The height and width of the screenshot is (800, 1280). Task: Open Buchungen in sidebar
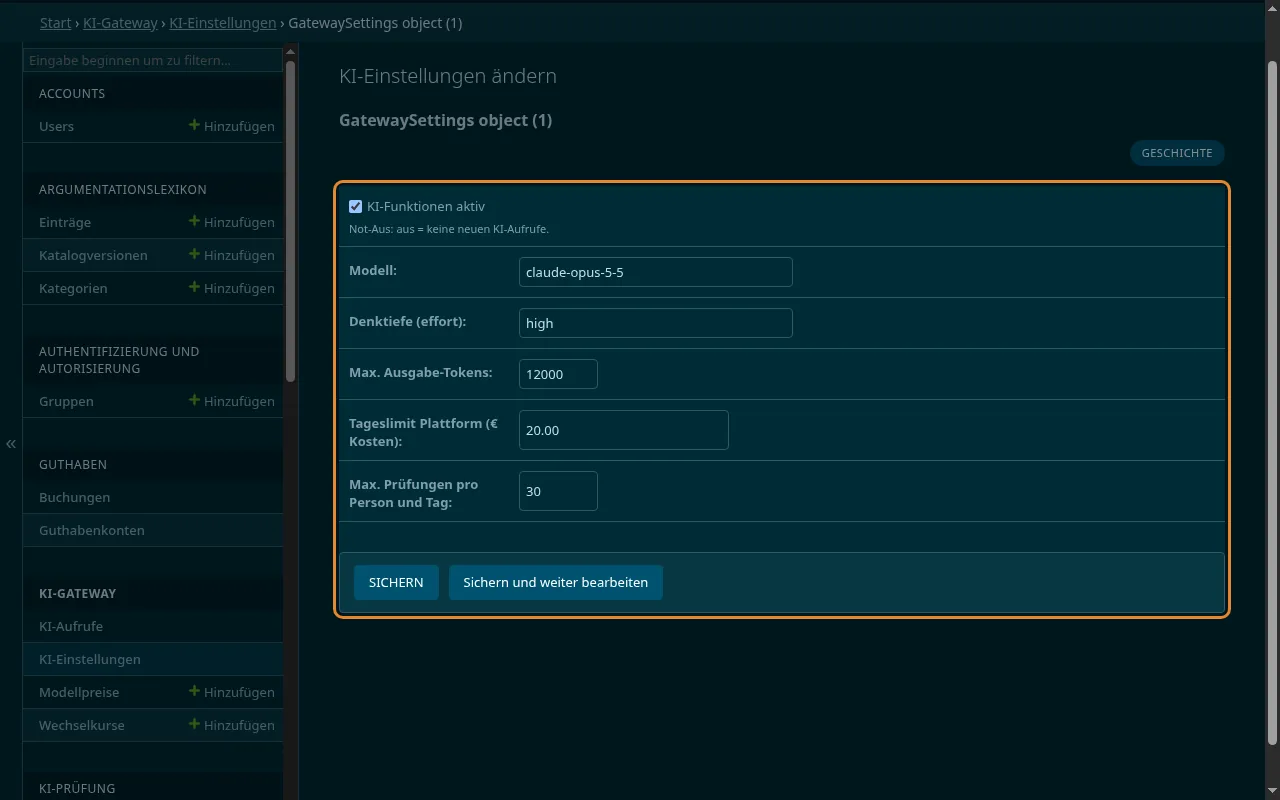click(x=74, y=497)
